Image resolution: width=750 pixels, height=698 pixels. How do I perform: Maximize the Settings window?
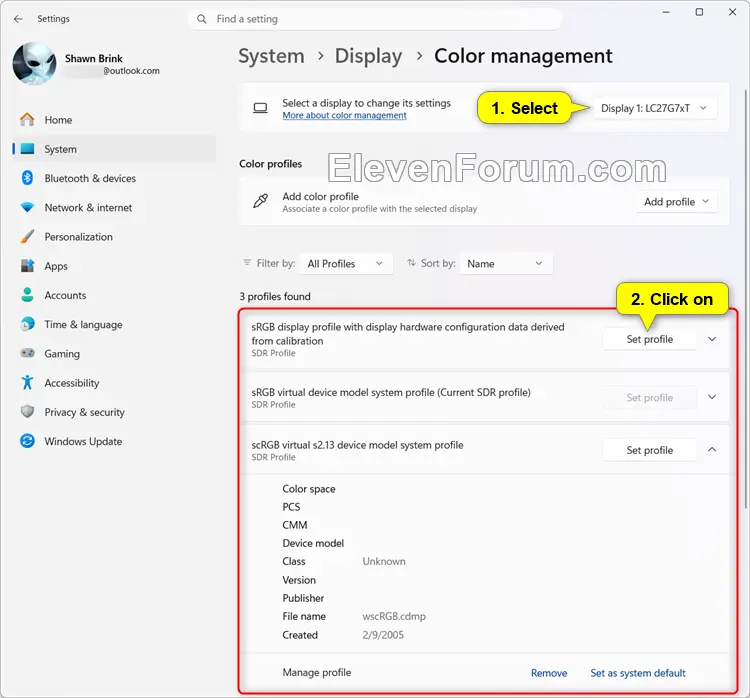[x=699, y=12]
